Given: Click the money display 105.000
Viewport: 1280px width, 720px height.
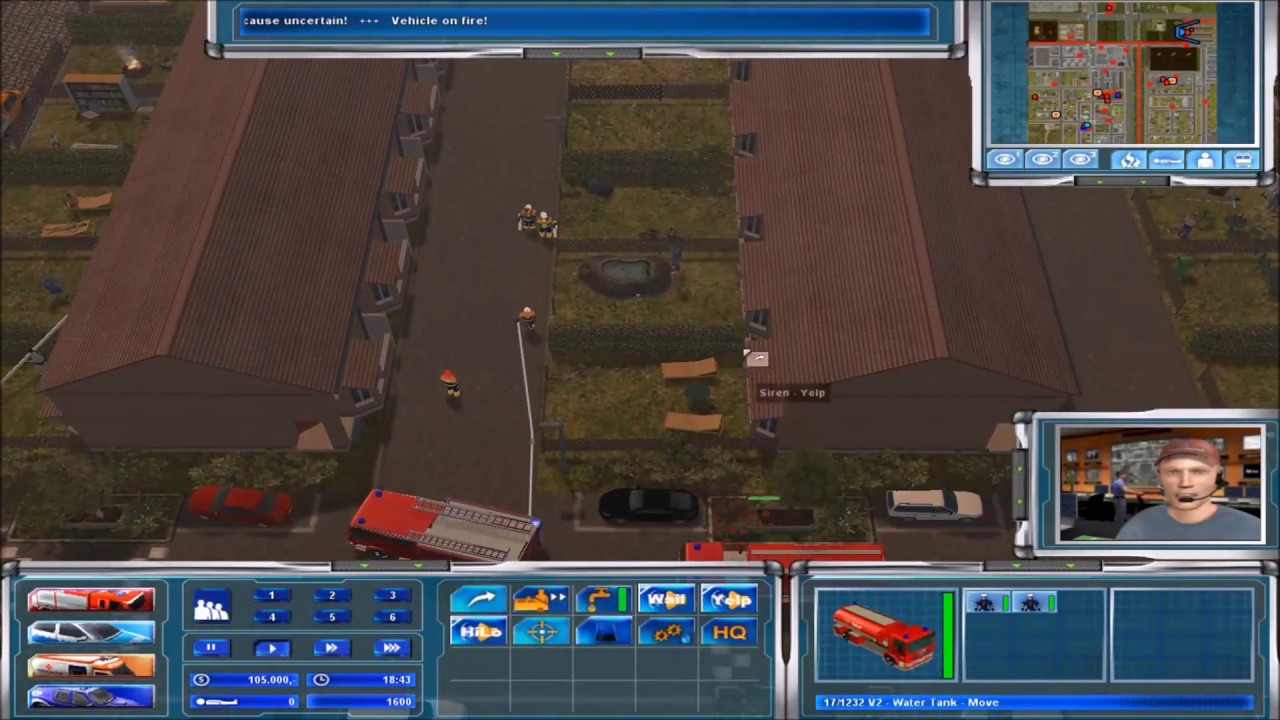Looking at the screenshot, I should [244, 679].
